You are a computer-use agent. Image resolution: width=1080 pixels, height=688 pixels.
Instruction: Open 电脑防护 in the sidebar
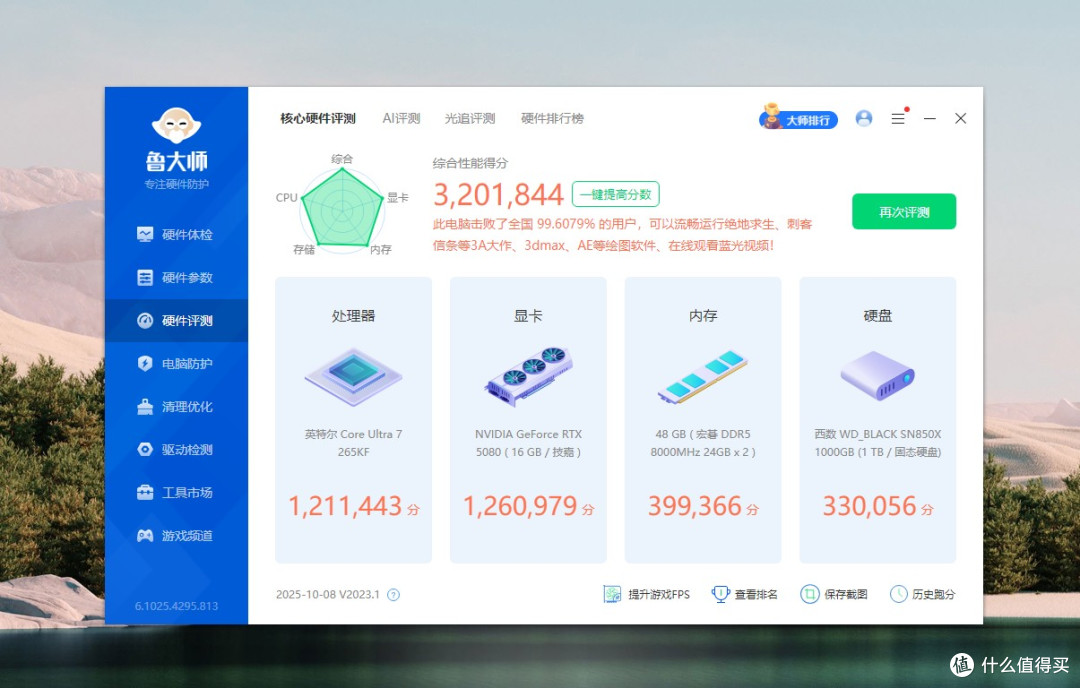click(176, 364)
